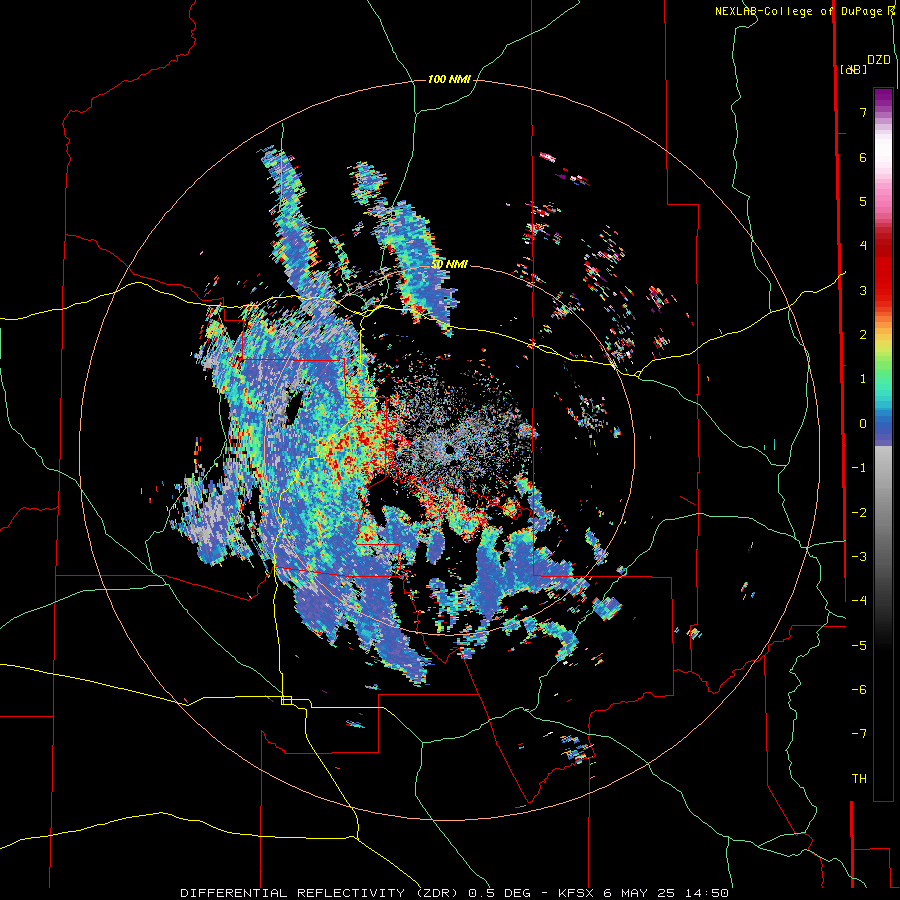Image resolution: width=900 pixels, height=900 pixels.
Task: Click the -1 value on the color scale
Action: (x=859, y=468)
